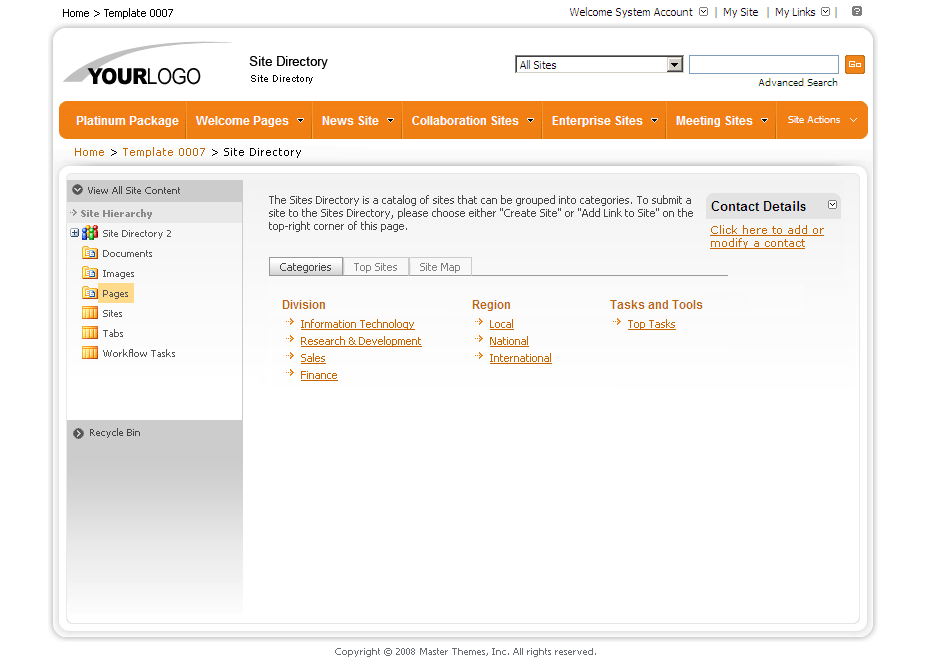Screen dimensions: 931x662
Task: Select Pages in the site hierarchy
Action: click(x=115, y=294)
